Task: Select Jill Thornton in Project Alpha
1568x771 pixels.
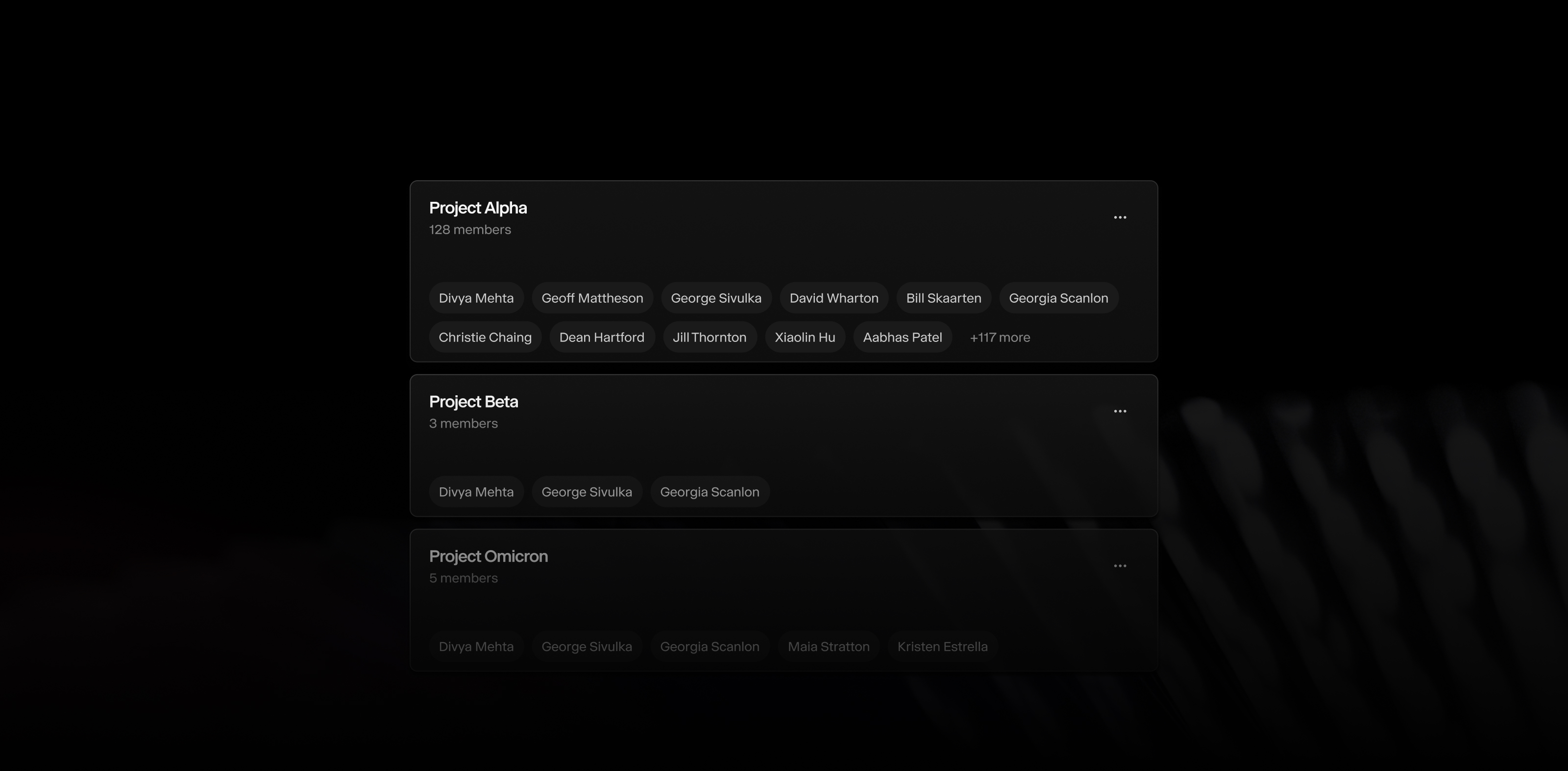Action: point(709,337)
